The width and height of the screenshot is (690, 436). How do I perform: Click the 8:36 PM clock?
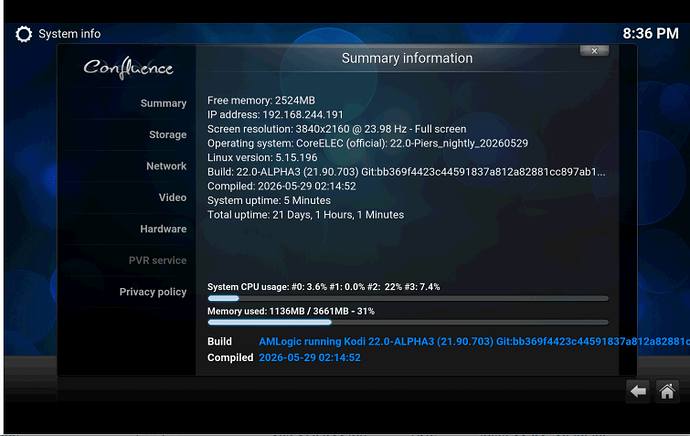650,33
